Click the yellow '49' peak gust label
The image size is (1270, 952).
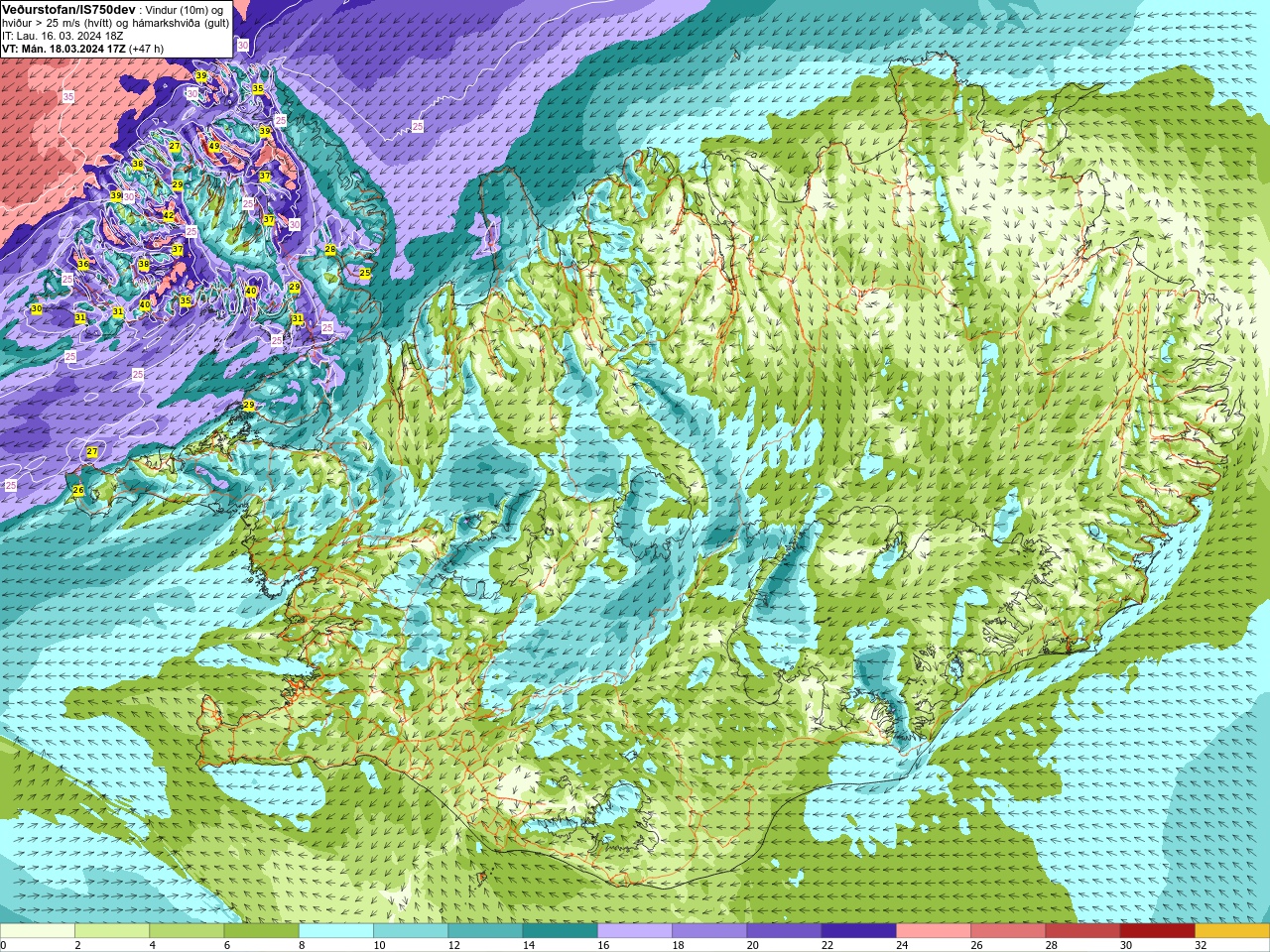point(214,147)
